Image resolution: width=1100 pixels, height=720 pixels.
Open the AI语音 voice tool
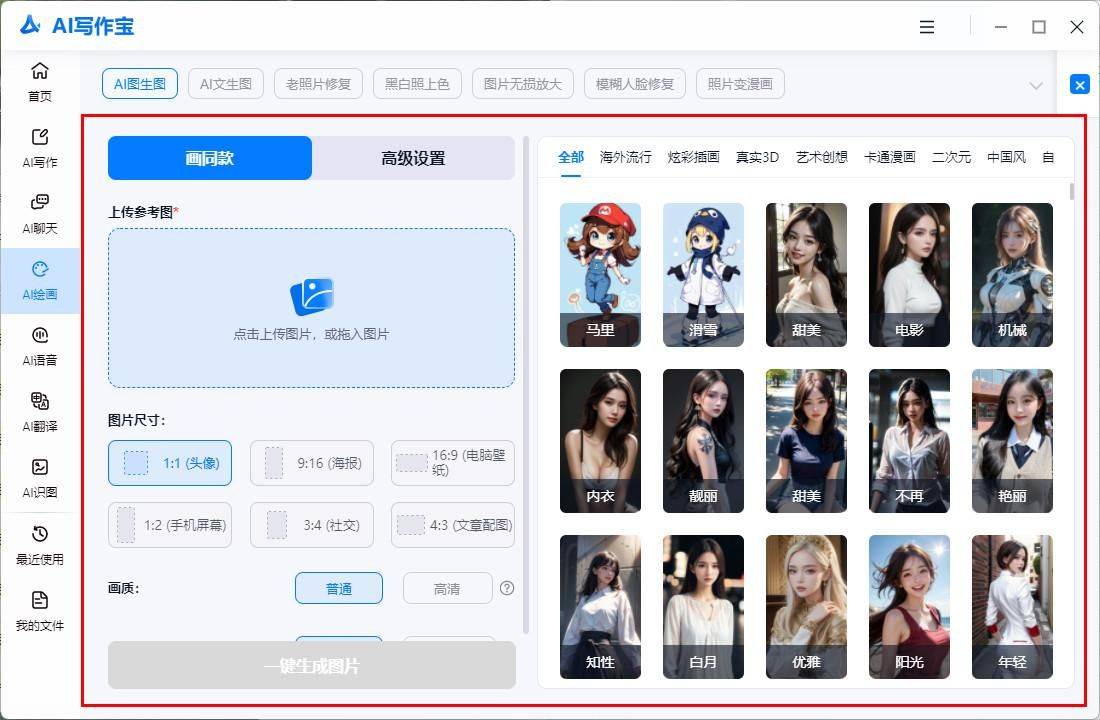click(39, 346)
